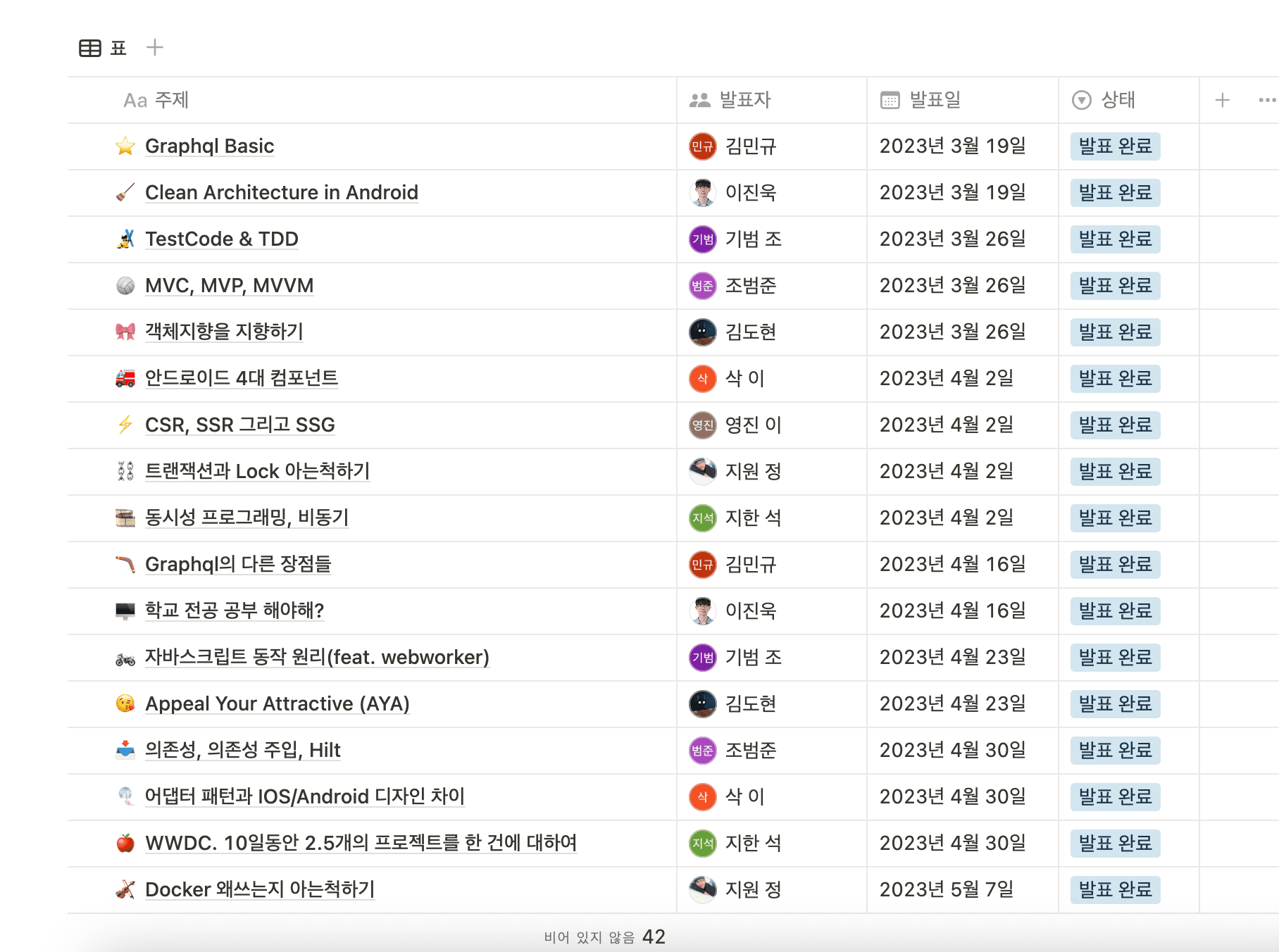Screen dimensions: 1279x952
Task: Click date 2023년 4월 16일 in 학교 전공 row
Action: point(953,610)
